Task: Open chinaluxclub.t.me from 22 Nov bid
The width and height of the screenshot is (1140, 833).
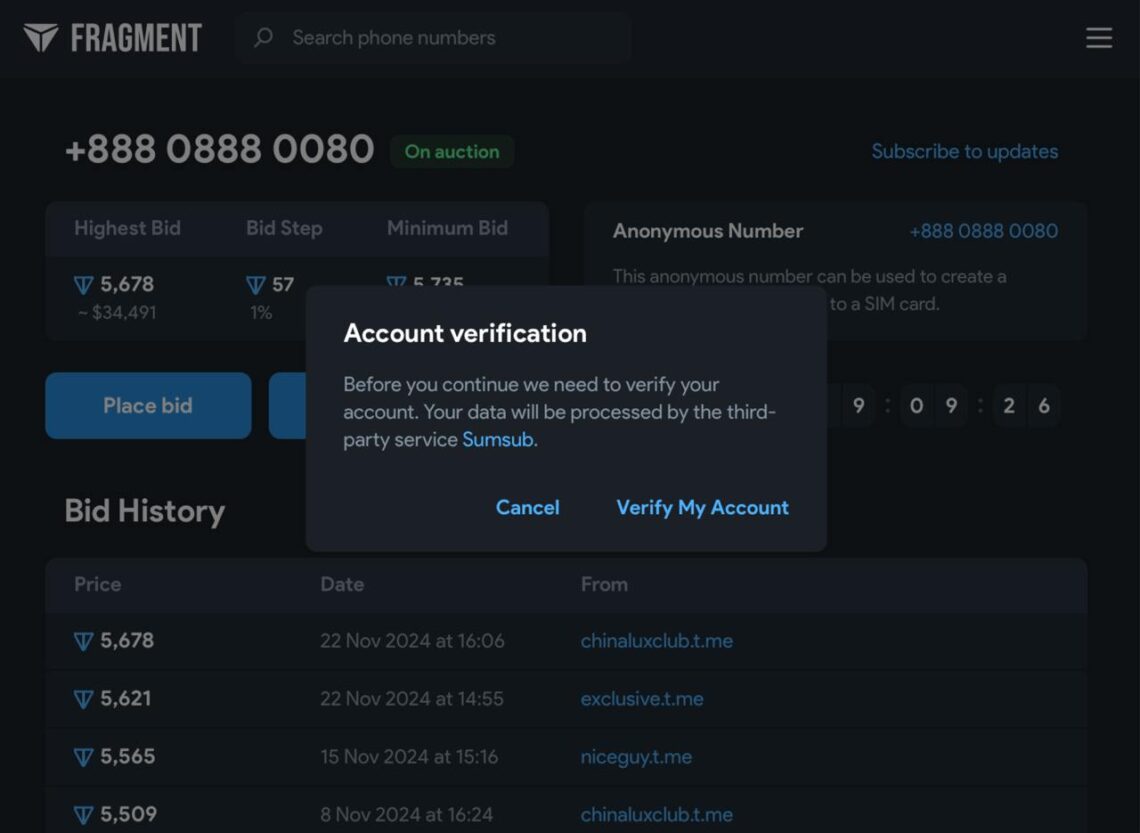Action: [x=656, y=641]
